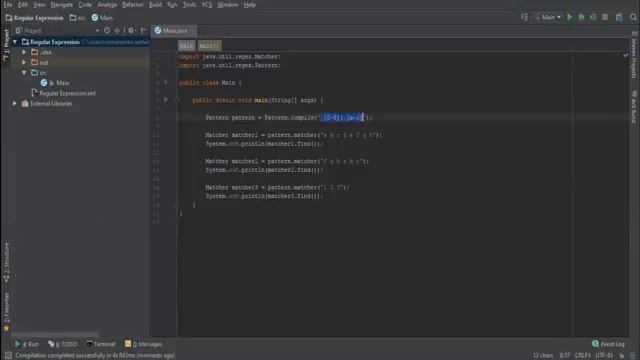Hide the Project panel with hide icon

(x=143, y=31)
